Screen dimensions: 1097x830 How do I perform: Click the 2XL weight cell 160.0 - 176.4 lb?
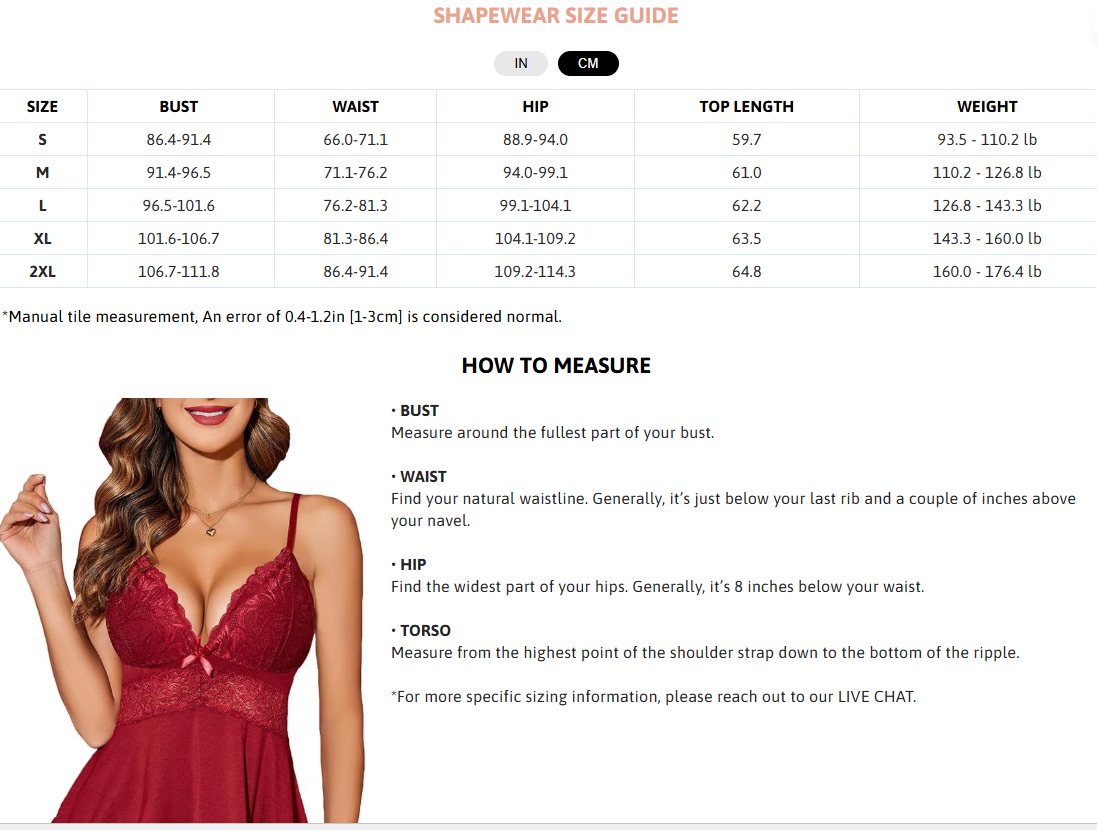987,271
